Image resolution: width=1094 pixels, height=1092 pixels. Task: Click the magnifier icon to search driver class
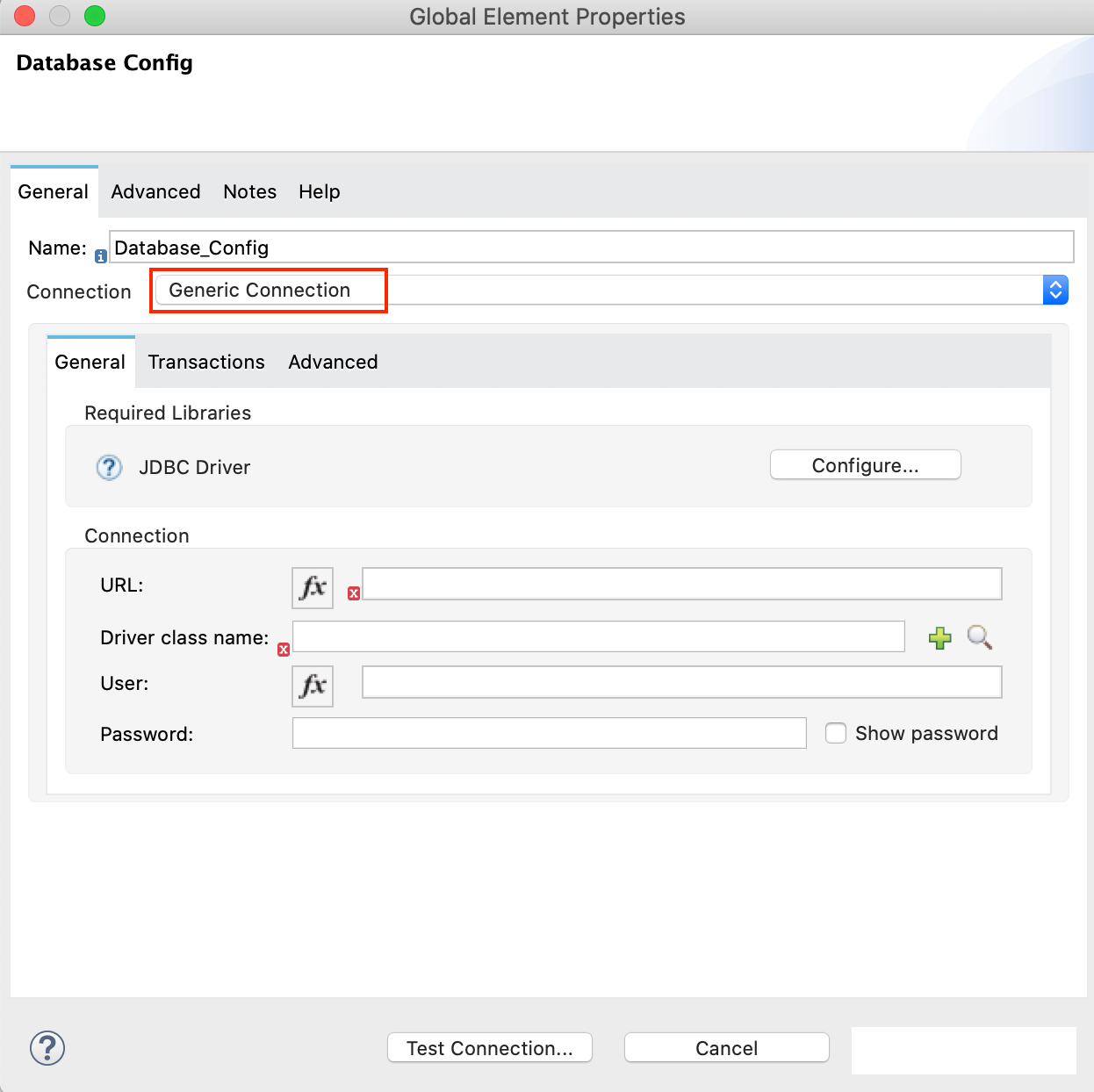click(979, 637)
